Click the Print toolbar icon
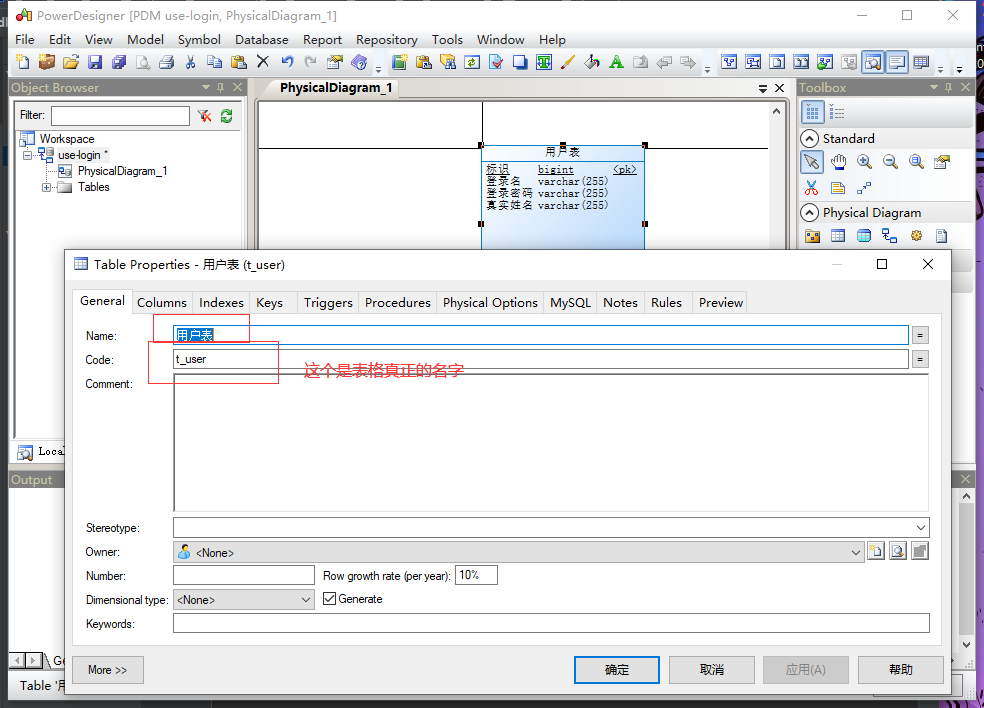 tap(166, 62)
